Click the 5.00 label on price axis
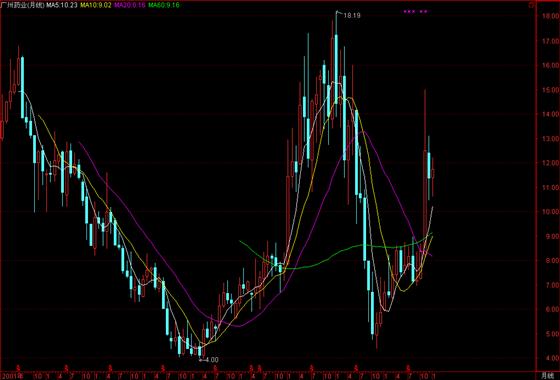The image size is (560, 380). (550, 334)
